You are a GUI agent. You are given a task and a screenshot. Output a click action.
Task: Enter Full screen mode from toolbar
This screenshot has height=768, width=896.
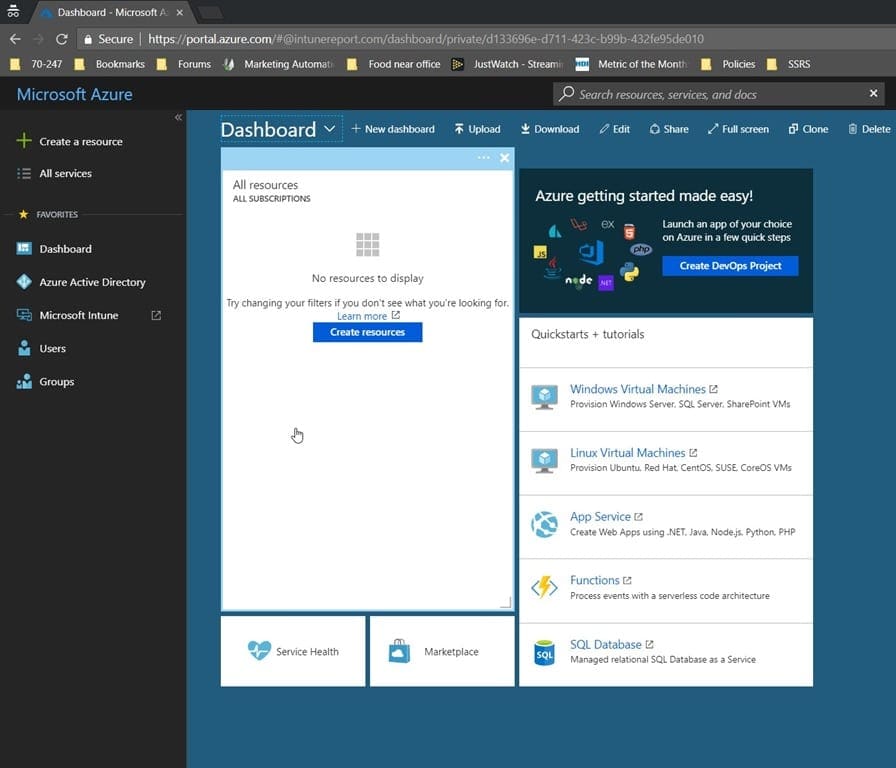point(738,129)
